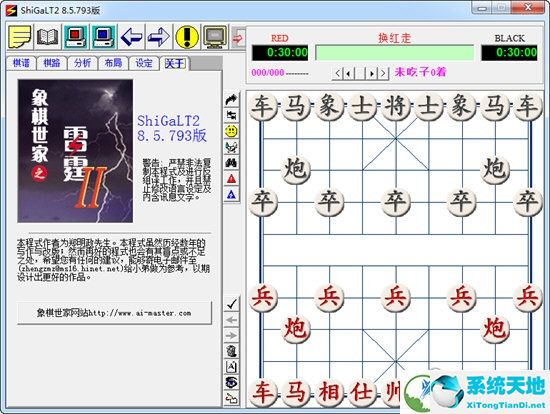The height and width of the screenshot is (414, 550).
Task: Select the red center 兵 pawn
Action: [x=395, y=297]
